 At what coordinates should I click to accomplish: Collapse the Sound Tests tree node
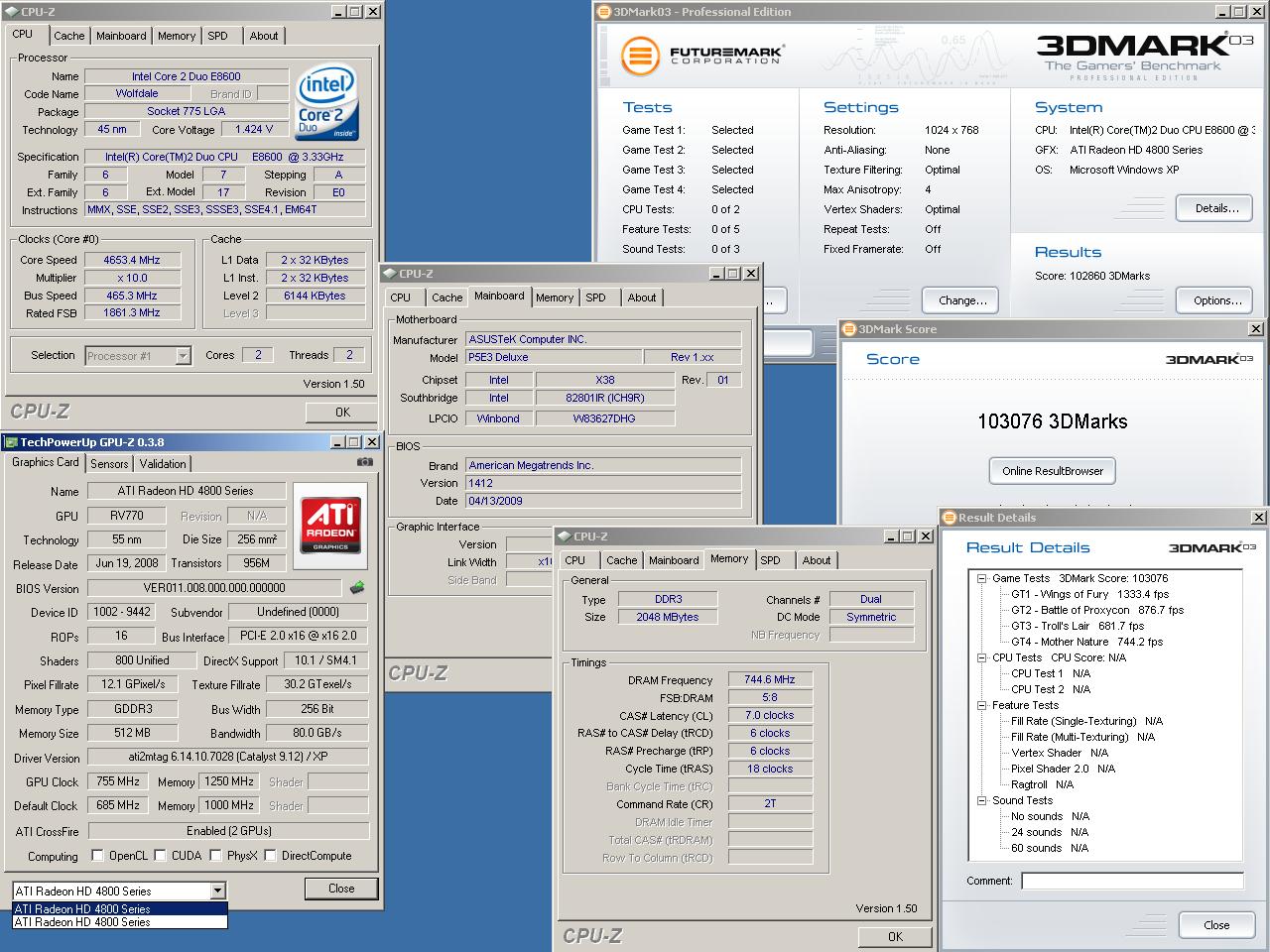coord(981,800)
